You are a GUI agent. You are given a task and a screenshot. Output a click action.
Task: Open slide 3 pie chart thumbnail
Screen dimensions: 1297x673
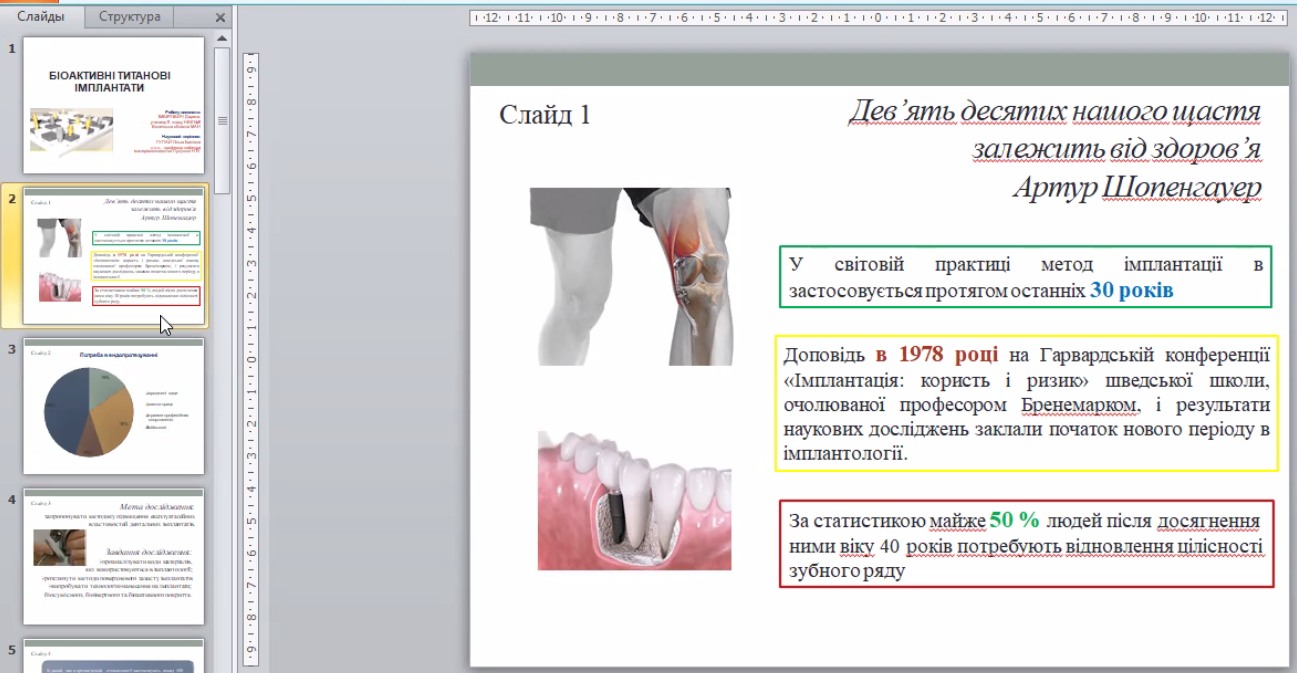114,405
